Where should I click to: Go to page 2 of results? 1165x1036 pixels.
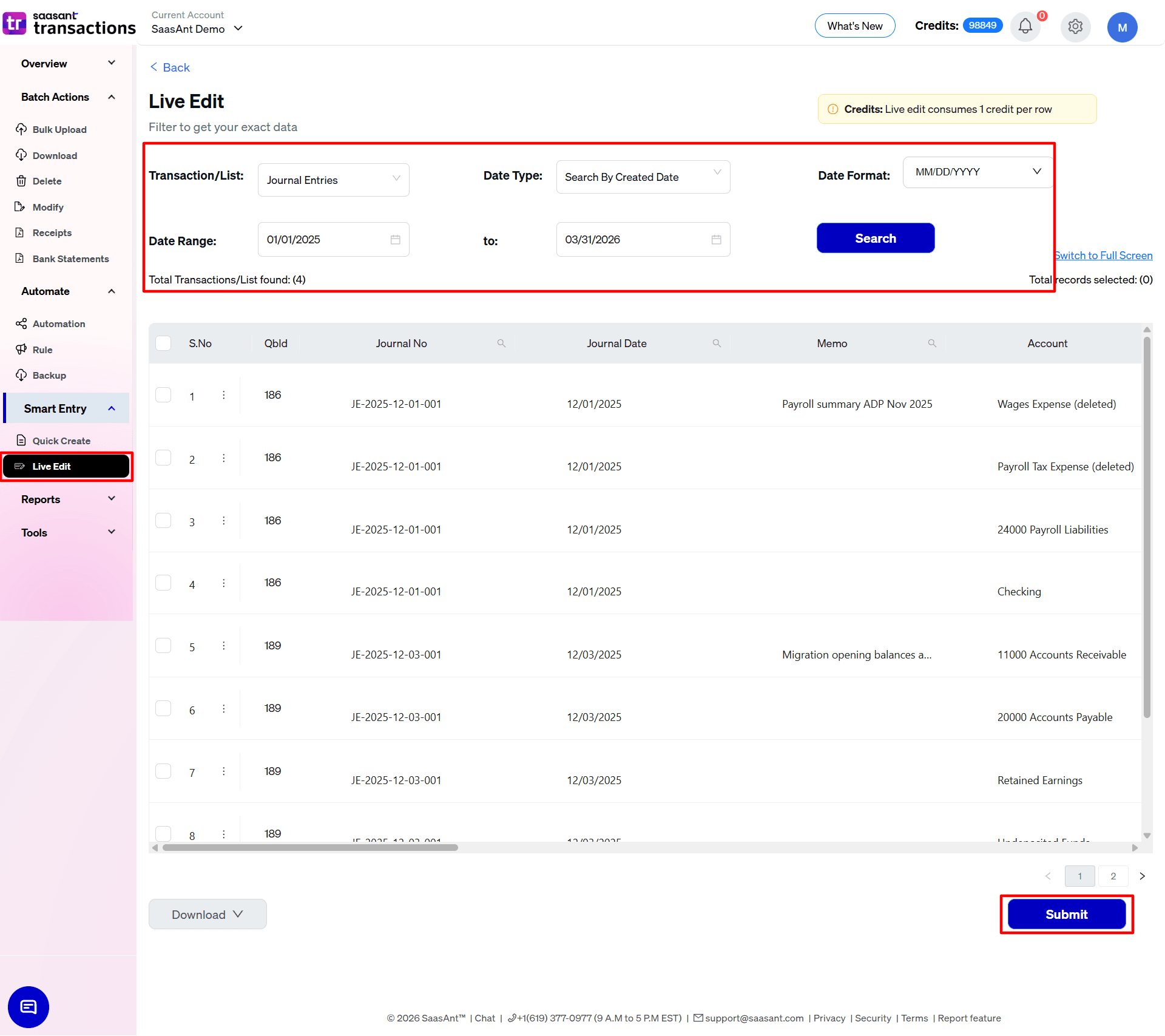point(1113,876)
